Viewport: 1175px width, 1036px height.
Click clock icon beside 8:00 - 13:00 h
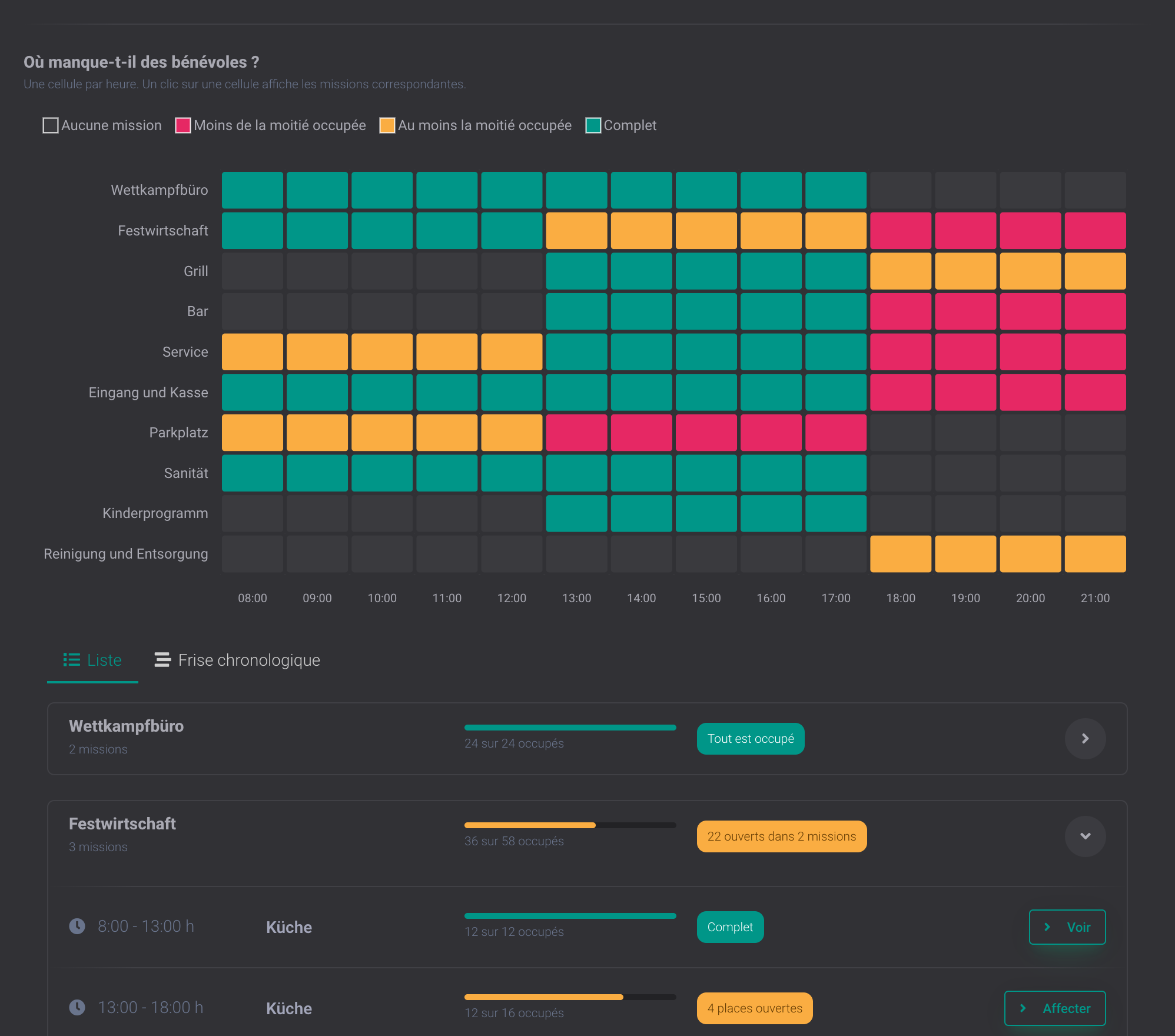(x=77, y=926)
